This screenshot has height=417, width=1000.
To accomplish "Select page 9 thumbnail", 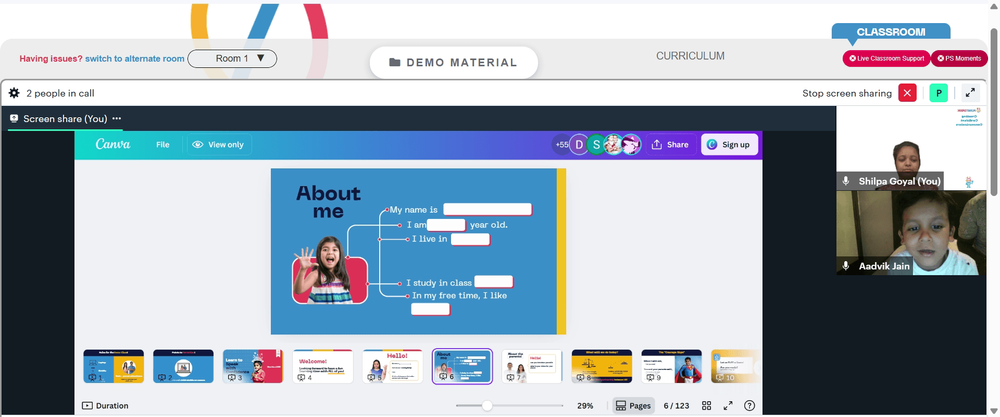I will pos(672,366).
